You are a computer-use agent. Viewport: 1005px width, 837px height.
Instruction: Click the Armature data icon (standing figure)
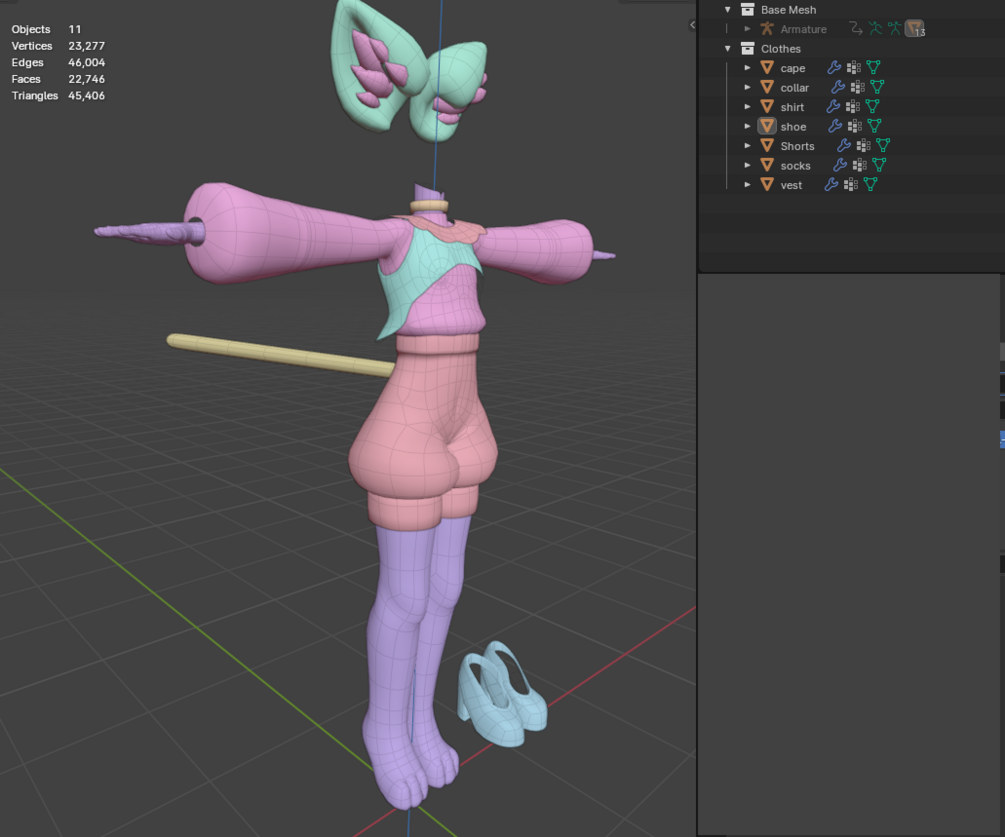tap(895, 28)
